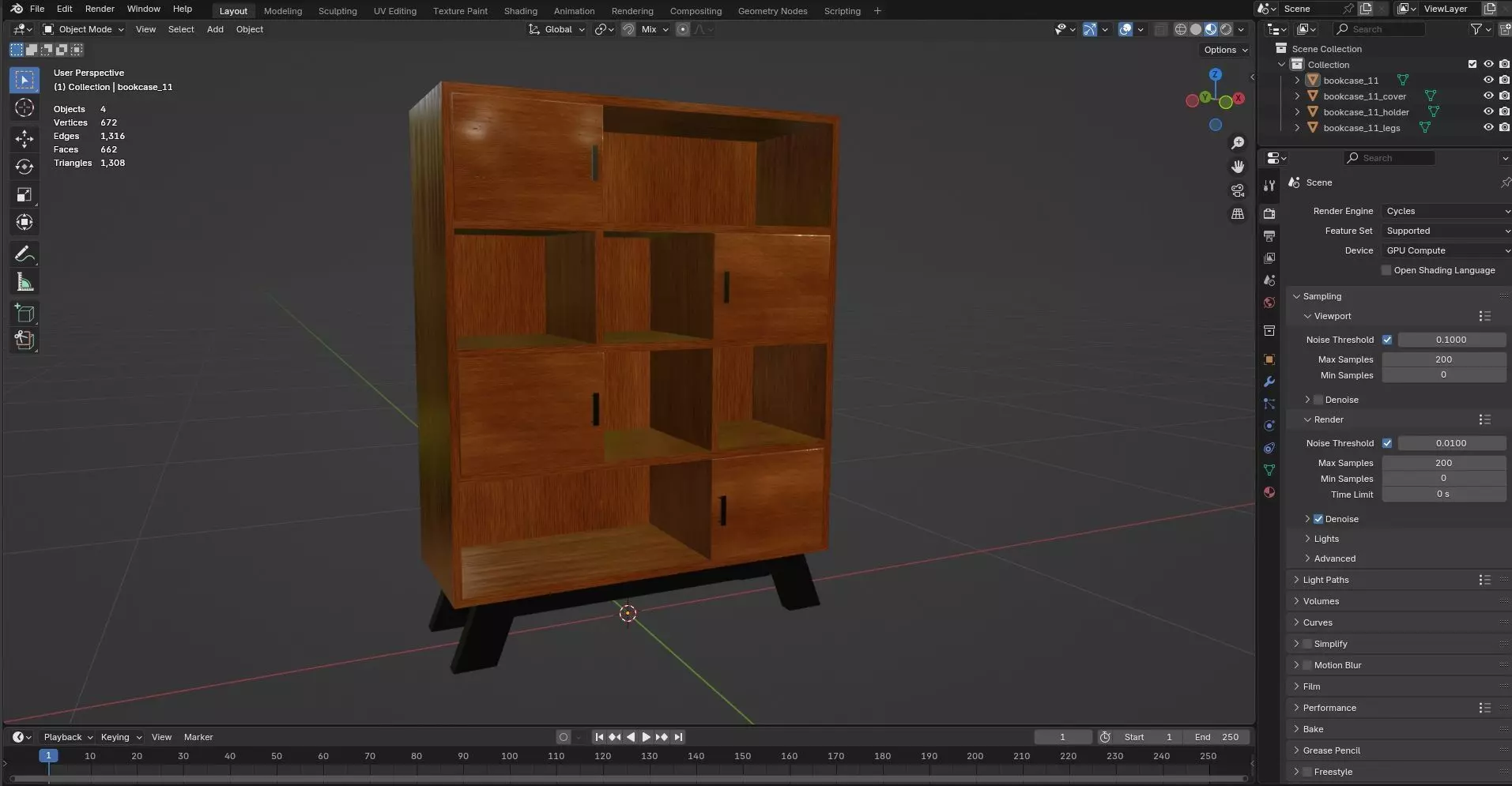
Task: Select the Cursor tool in the toolbar
Action: click(x=25, y=108)
